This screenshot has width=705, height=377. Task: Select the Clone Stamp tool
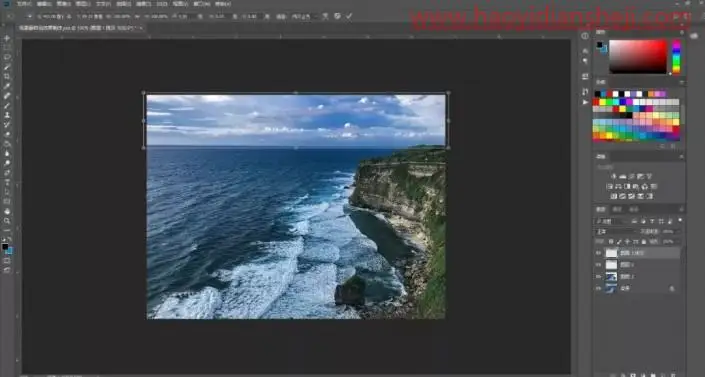point(7,115)
